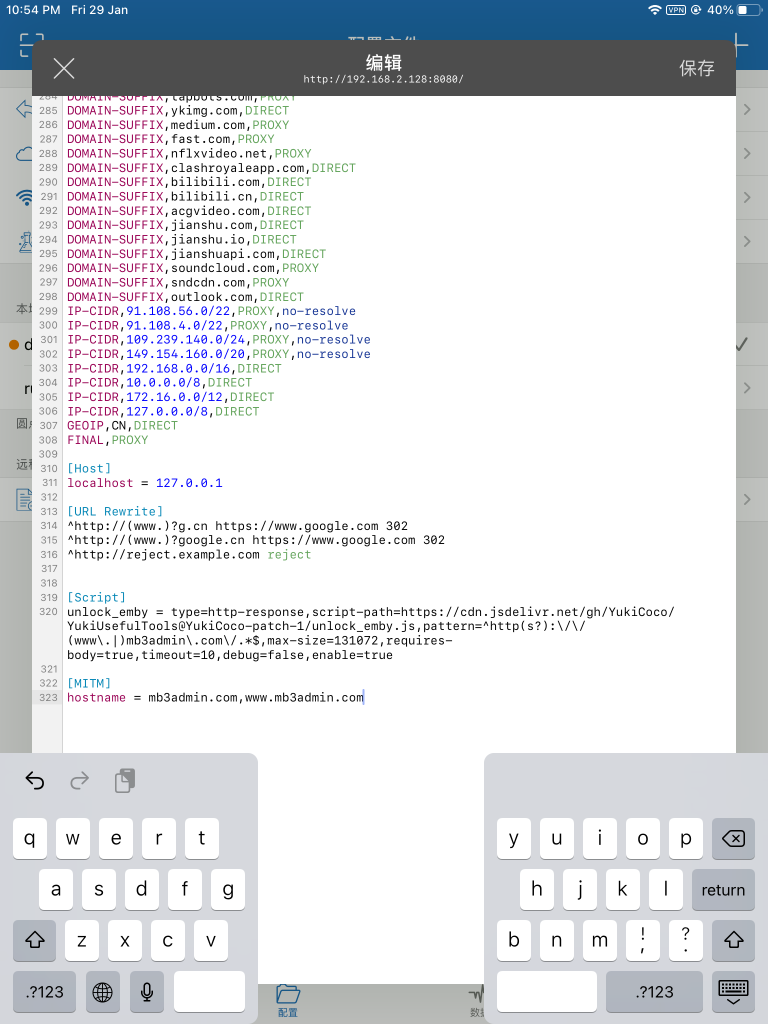Expand the top chevron in right list
Image resolution: width=768 pixels, height=1024 pixels.
747,109
